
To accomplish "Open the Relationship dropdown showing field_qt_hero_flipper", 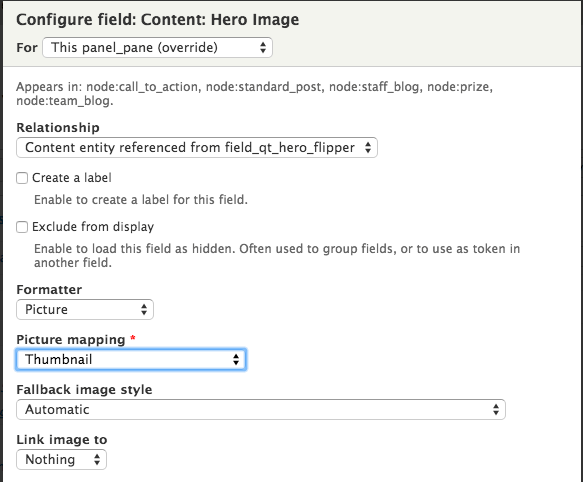I will 197,148.
